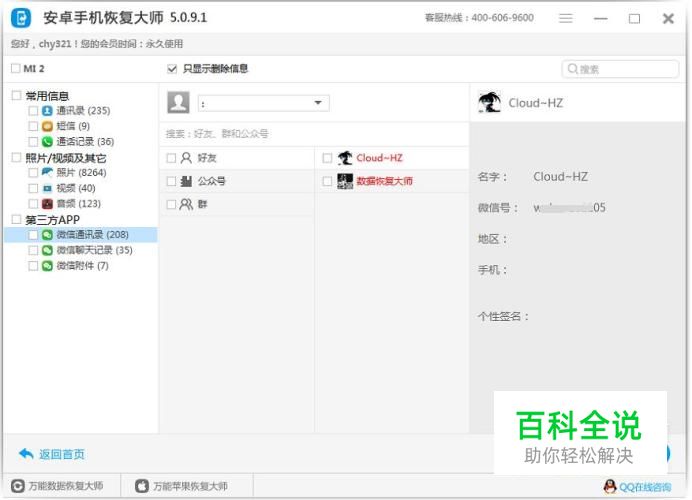
Task: Maximize the window
Action: [634, 19]
